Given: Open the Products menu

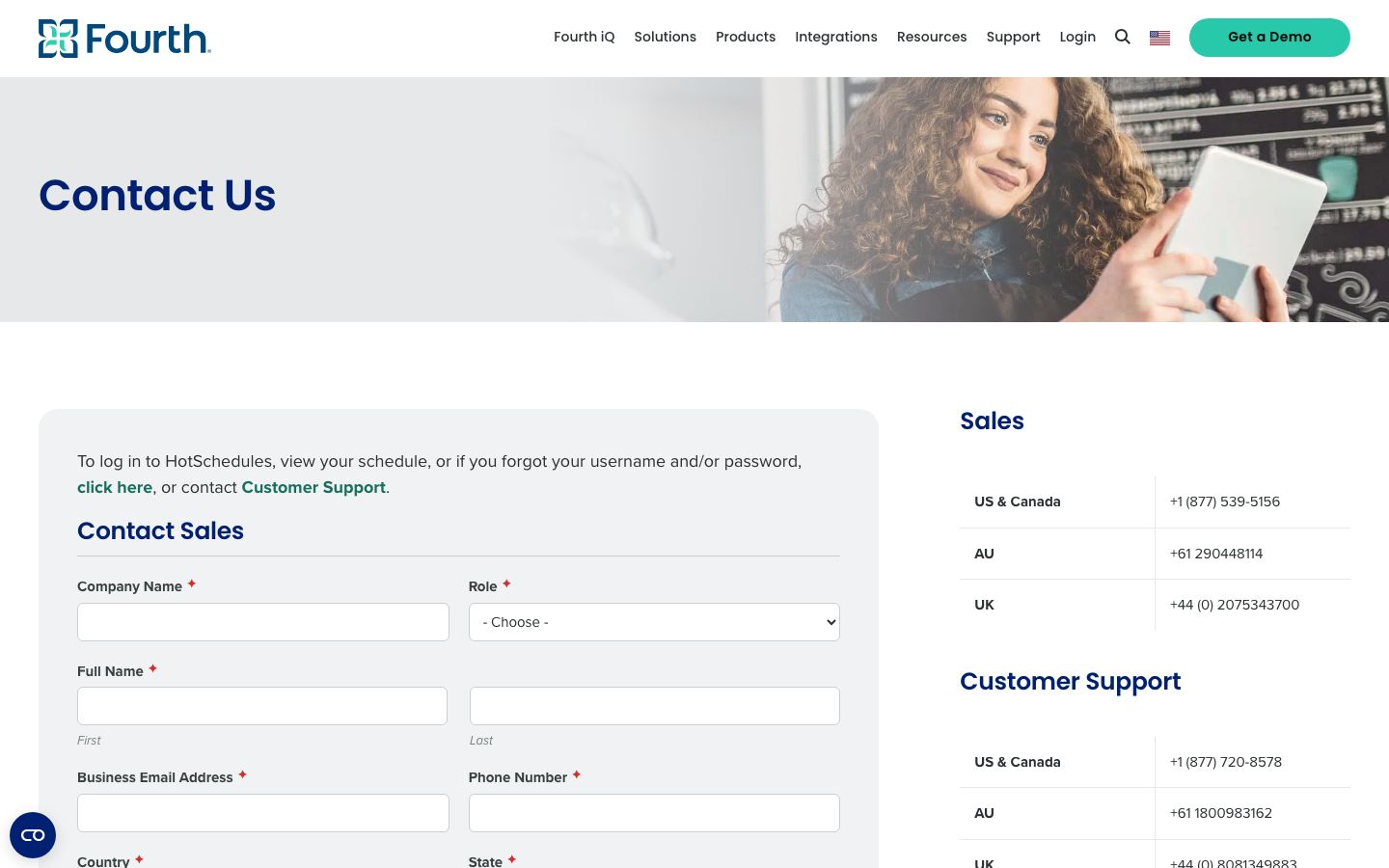Looking at the screenshot, I should point(746,37).
